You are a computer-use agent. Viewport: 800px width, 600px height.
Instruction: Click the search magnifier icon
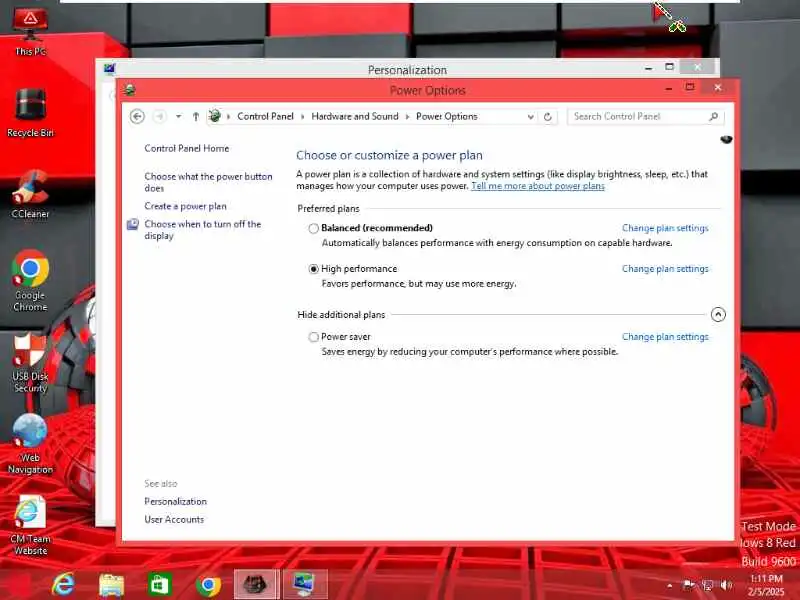(714, 116)
